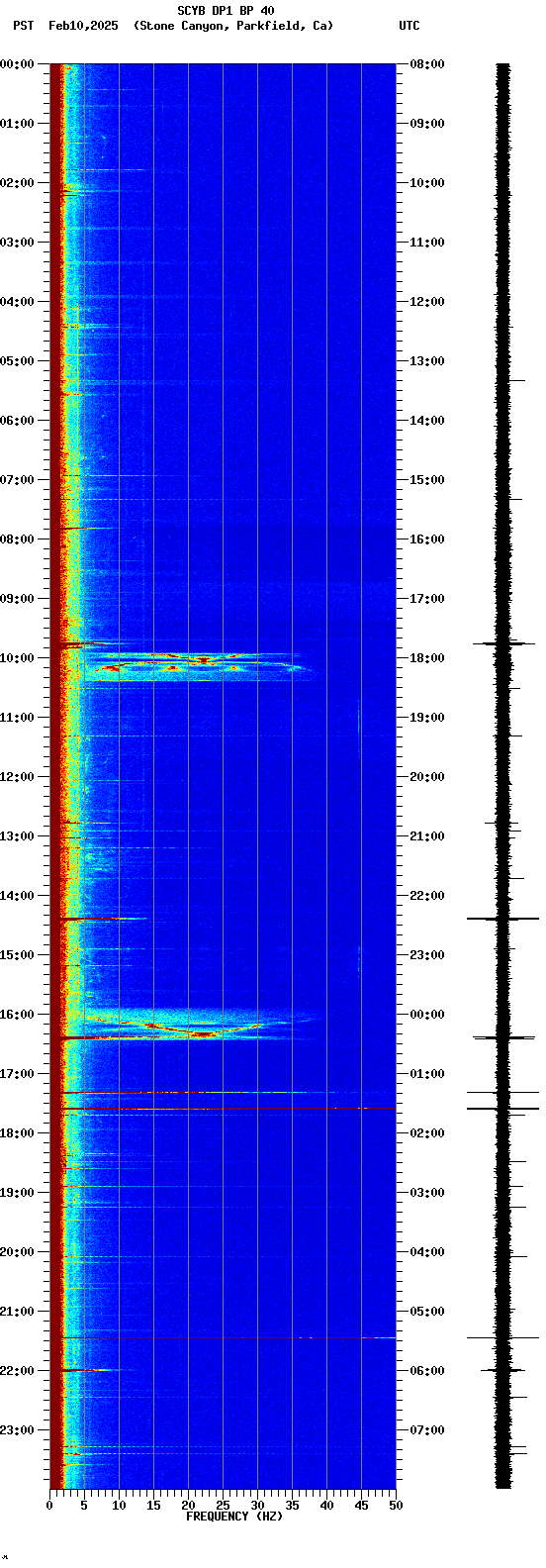Screen dimensions: 546x1568
Task: Click the PST axis label "14:00"
Action: coord(18,896)
